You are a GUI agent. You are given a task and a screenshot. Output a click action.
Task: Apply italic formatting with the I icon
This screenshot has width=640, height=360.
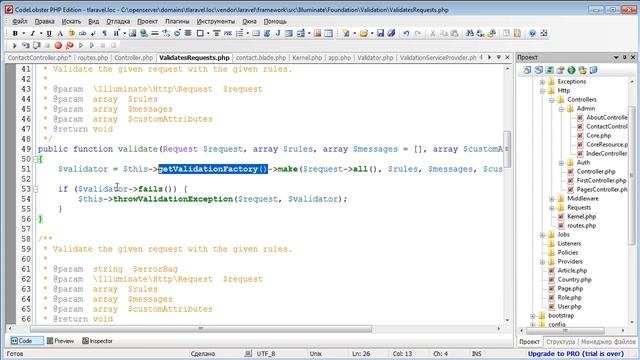(32, 33)
